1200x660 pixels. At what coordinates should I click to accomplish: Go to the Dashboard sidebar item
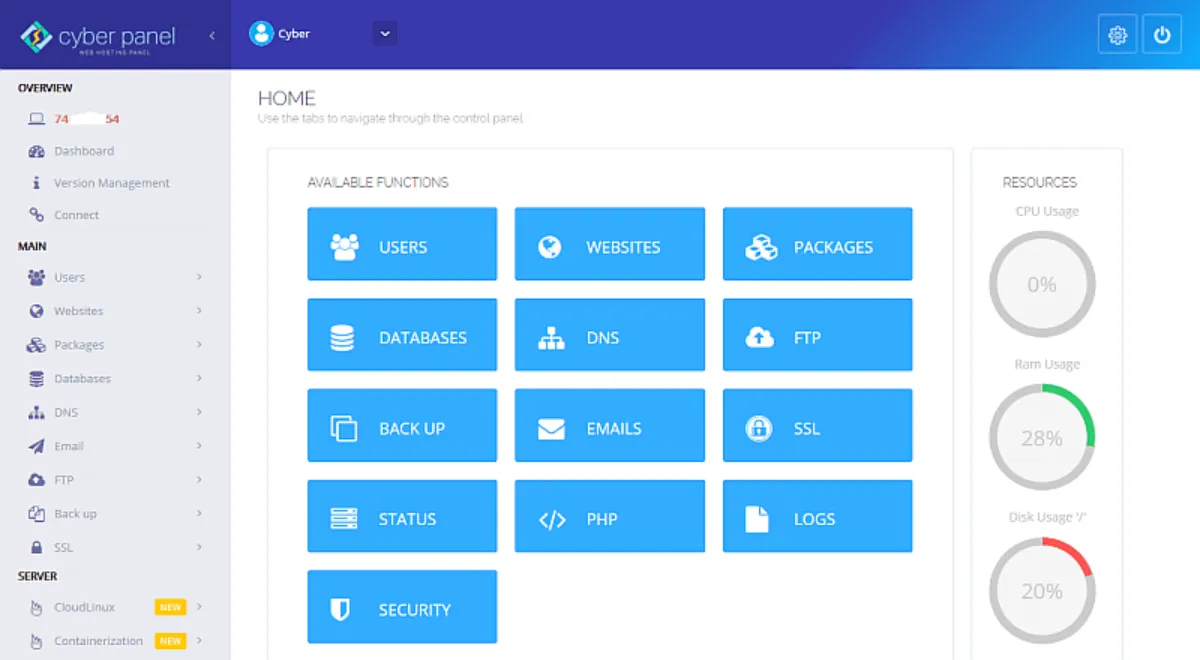84,151
